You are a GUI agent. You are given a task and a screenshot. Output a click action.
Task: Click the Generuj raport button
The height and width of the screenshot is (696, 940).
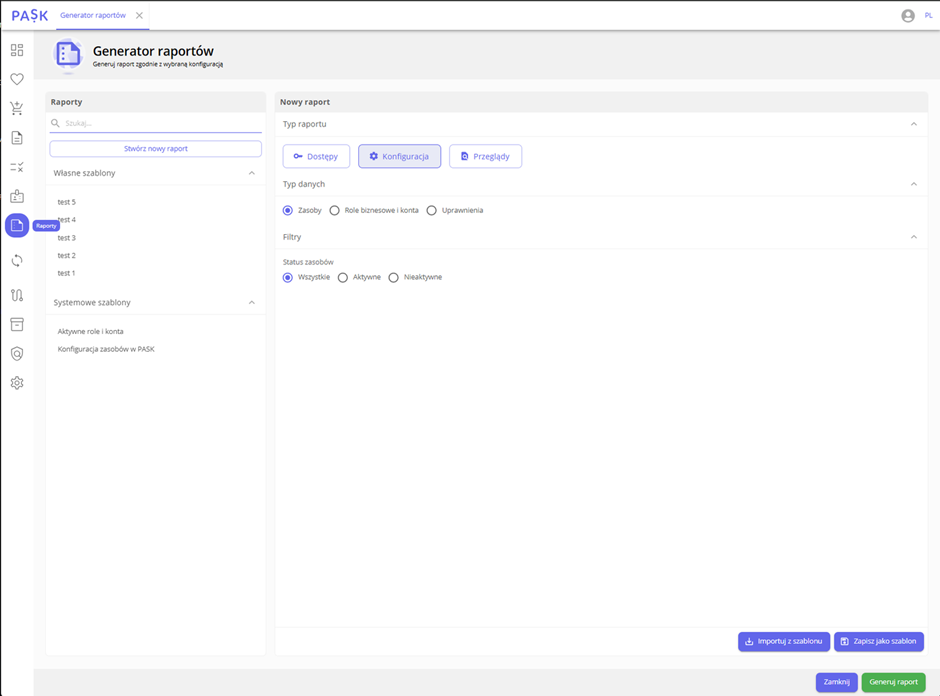893,682
